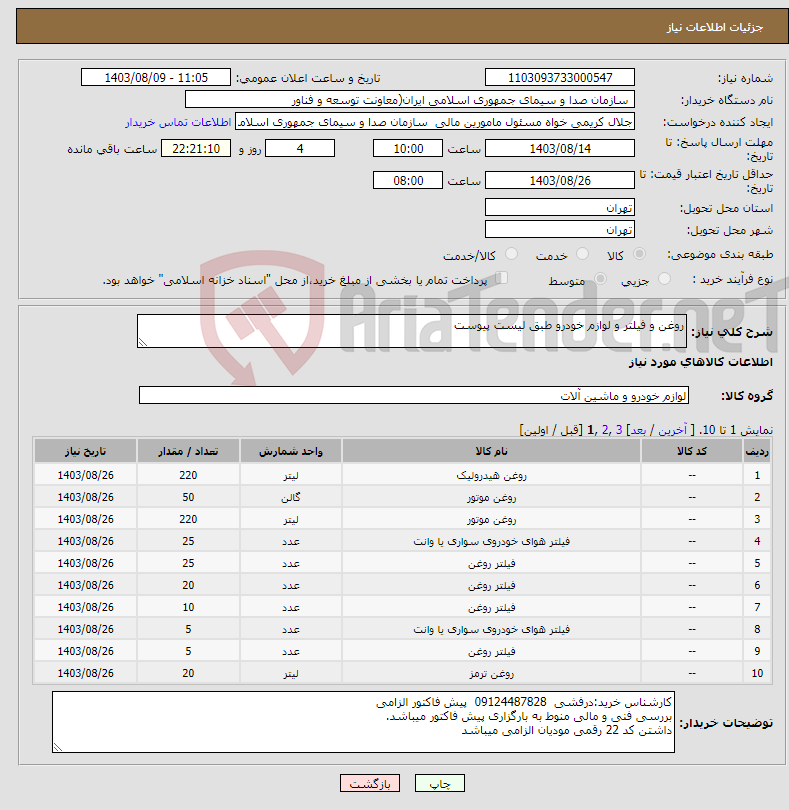Toggle the اسناد خزانه اسلامی payment checkbox
Screen dimensions: 789x810
tap(502, 278)
